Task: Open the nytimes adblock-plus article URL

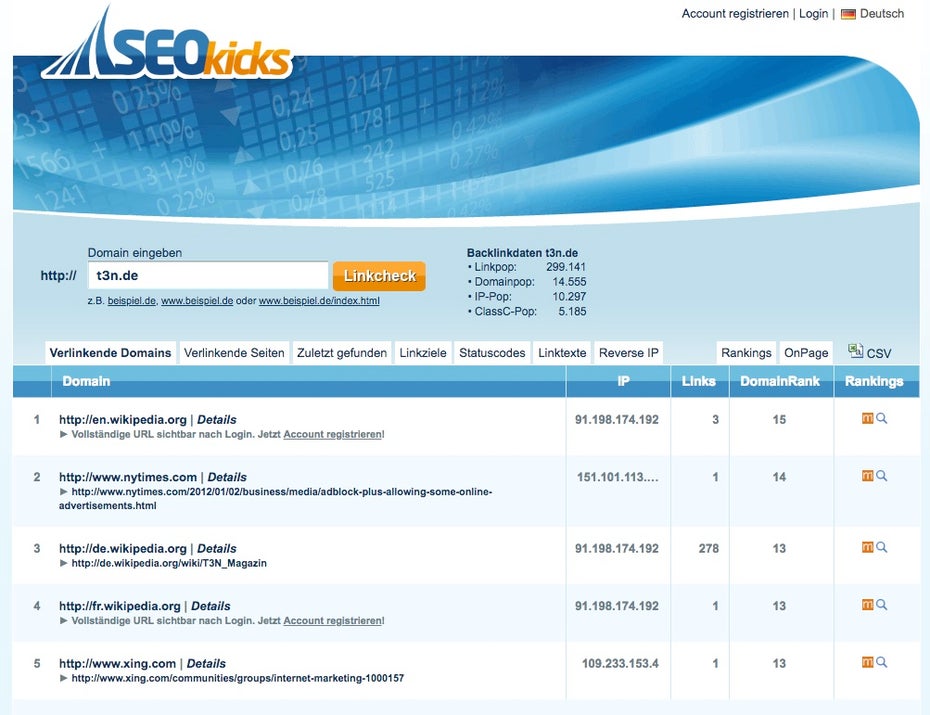Action: [x=276, y=499]
